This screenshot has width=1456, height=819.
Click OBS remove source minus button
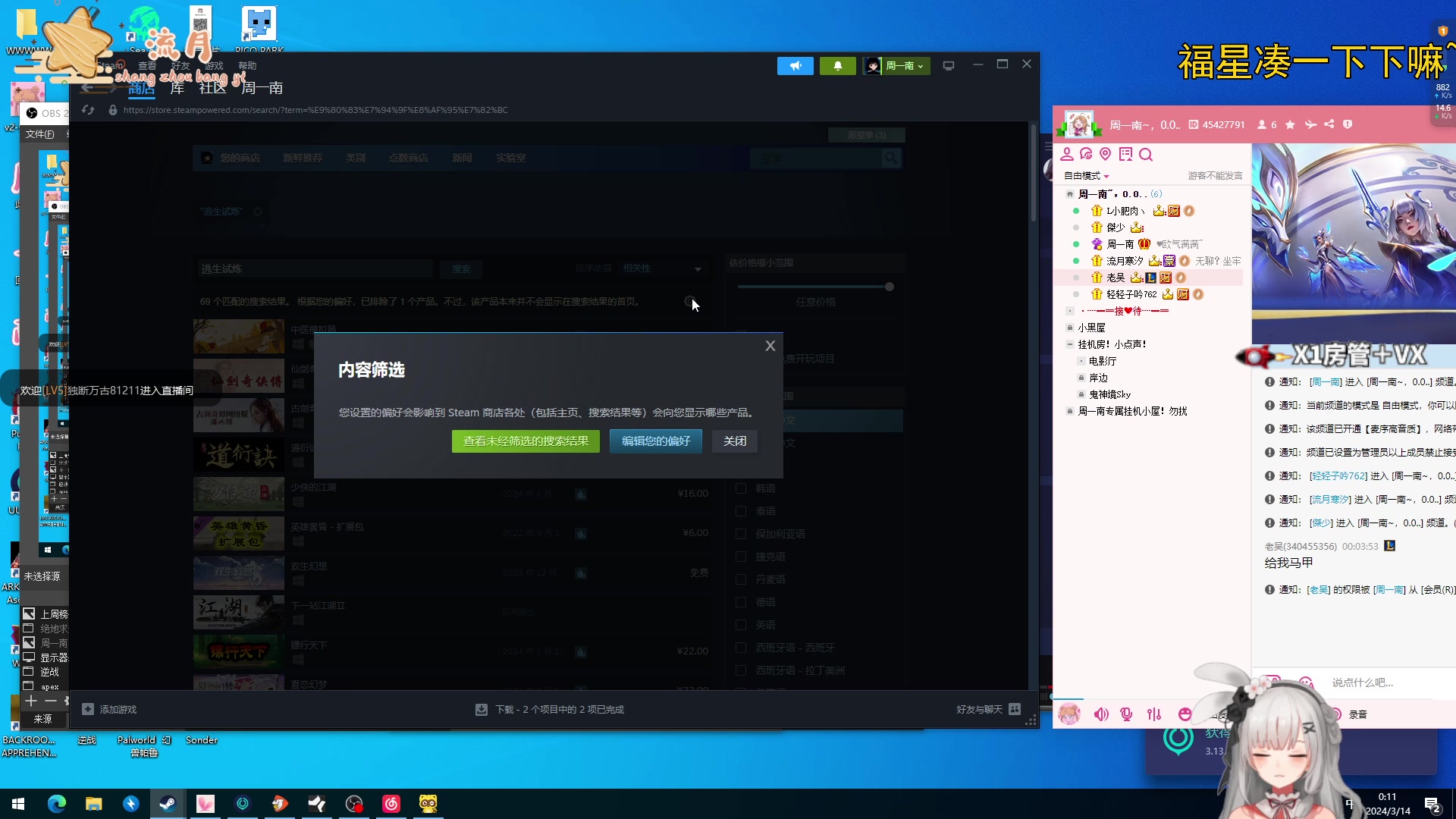click(x=50, y=701)
